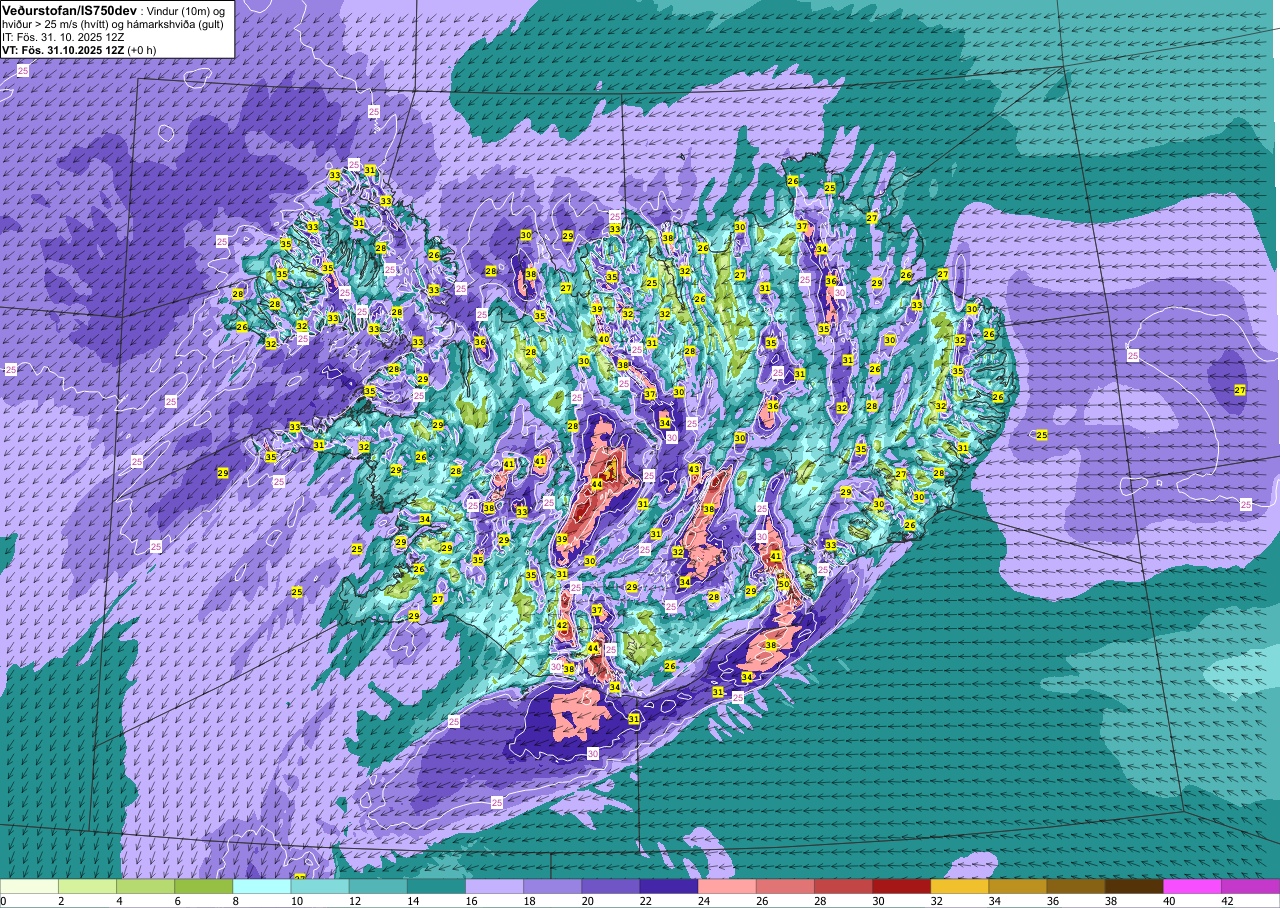Click the legend swatch for 0–2 m/s
Image resolution: width=1280 pixels, height=908 pixels.
[29, 886]
